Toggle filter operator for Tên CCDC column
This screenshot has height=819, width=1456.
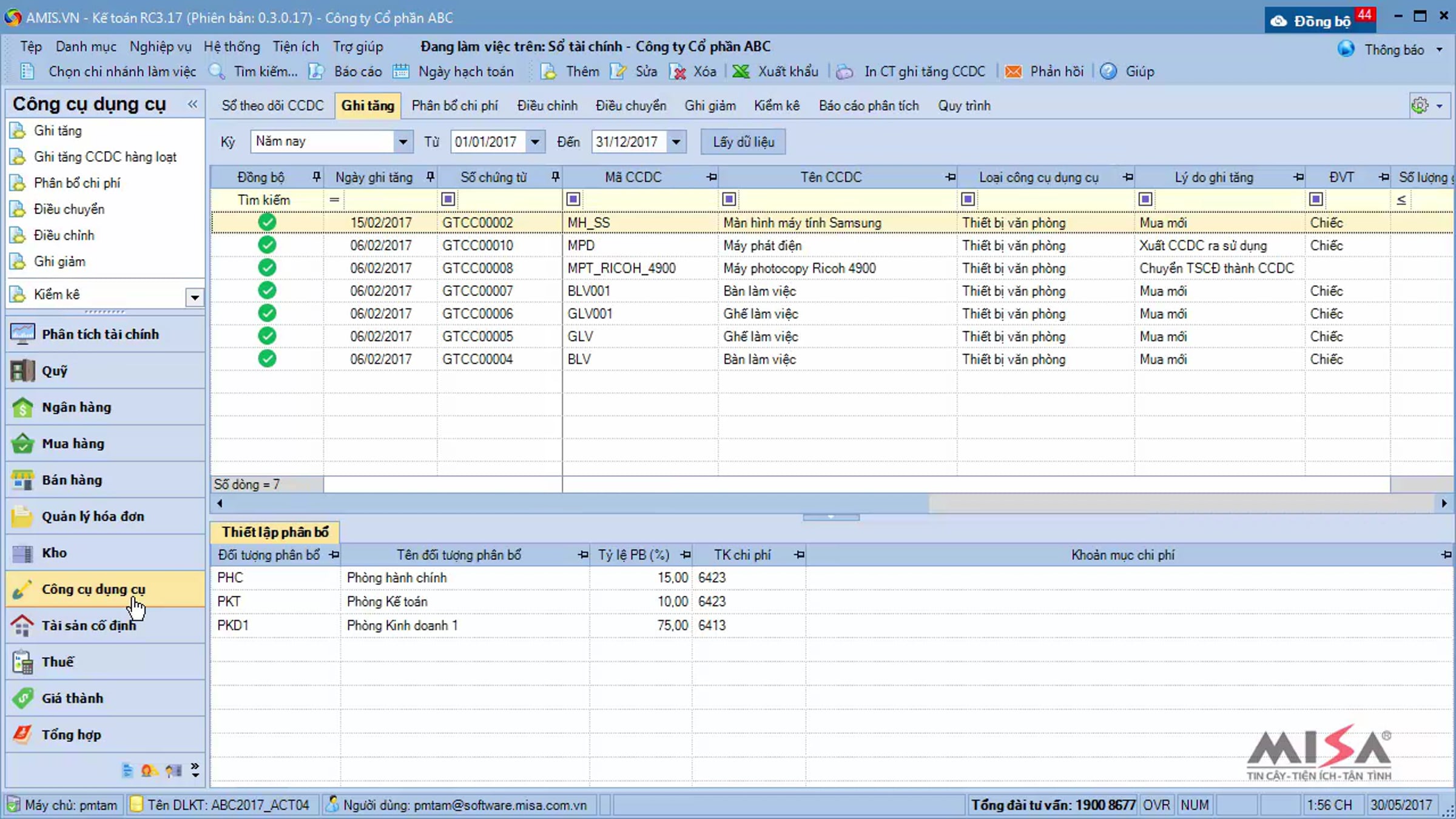tap(729, 199)
